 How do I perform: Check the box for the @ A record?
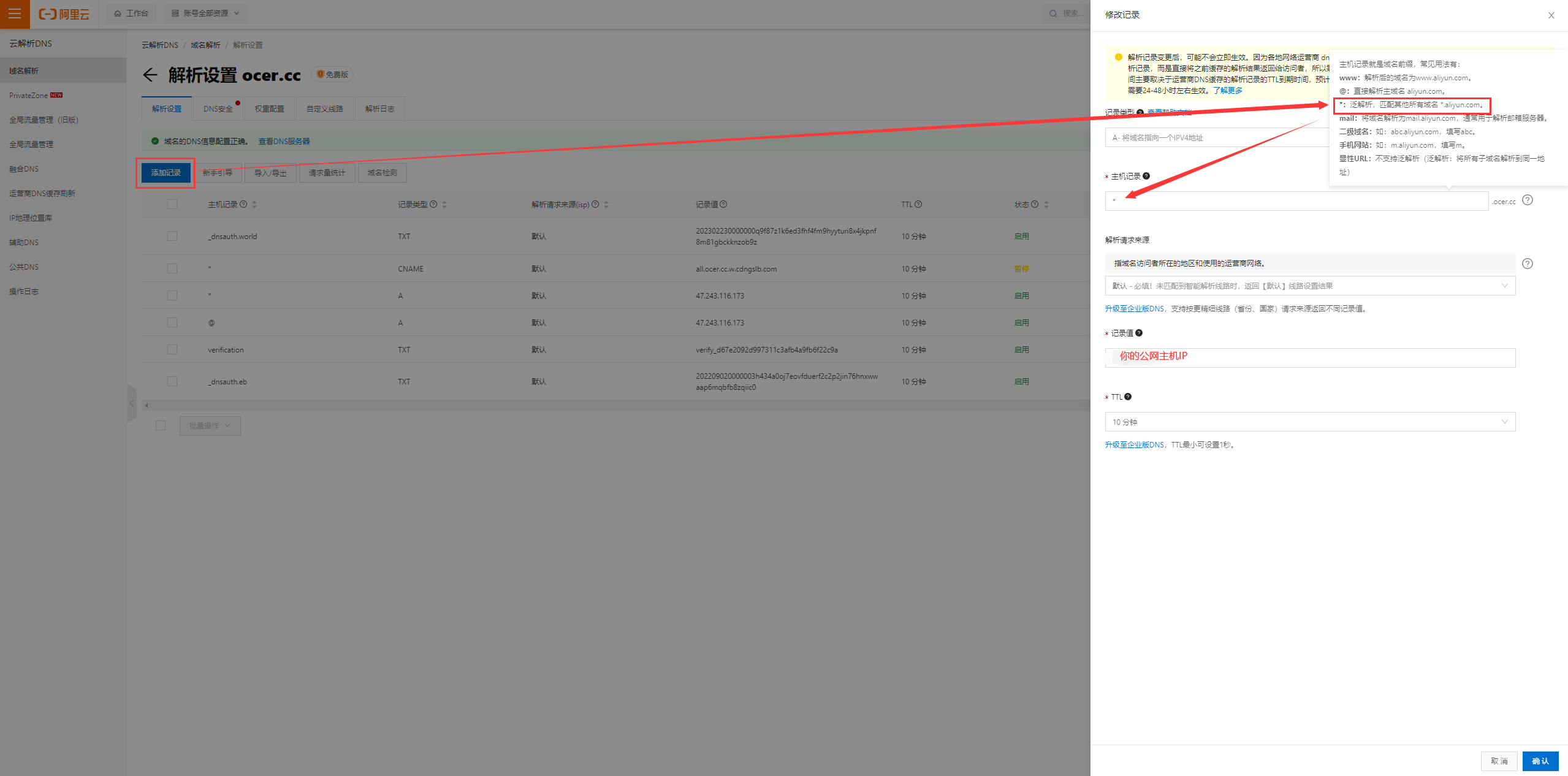[x=172, y=322]
